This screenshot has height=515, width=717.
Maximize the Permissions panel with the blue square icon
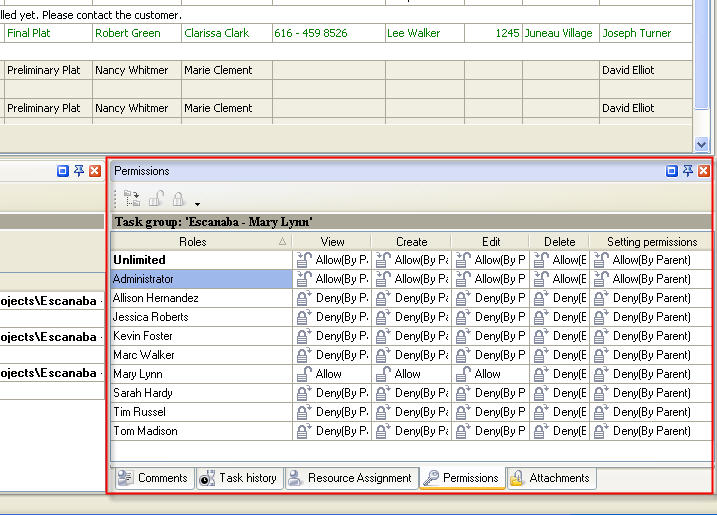[672, 171]
